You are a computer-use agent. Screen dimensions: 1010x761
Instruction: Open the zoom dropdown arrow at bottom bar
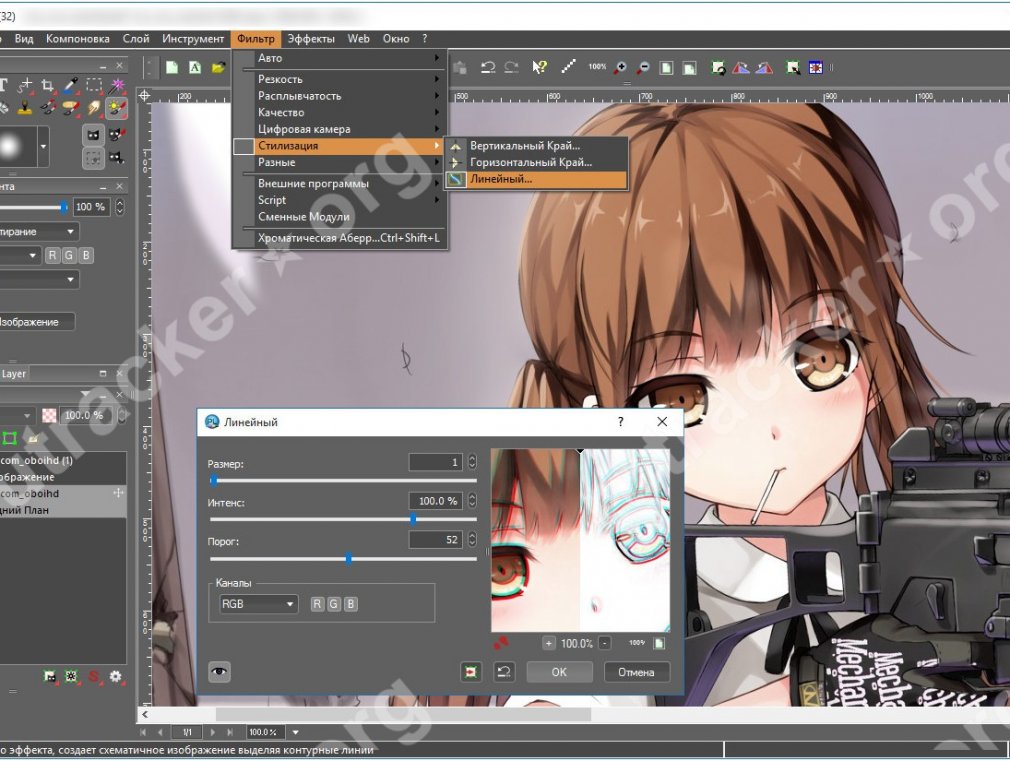(296, 732)
